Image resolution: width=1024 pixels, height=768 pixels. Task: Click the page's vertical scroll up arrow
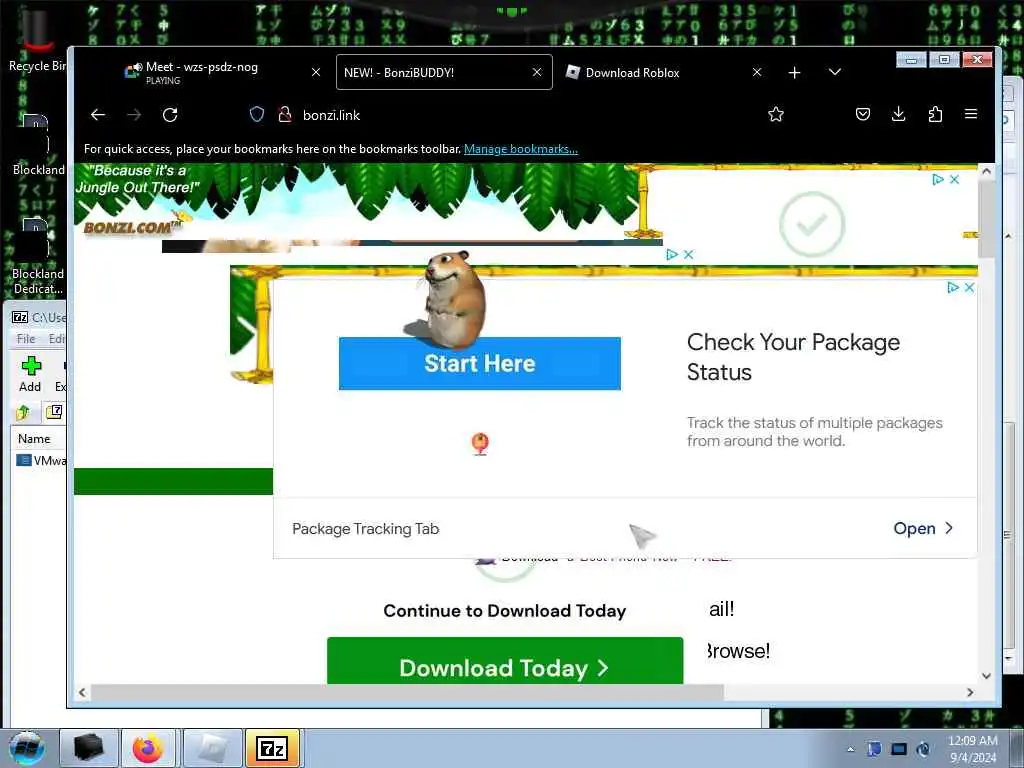point(986,171)
